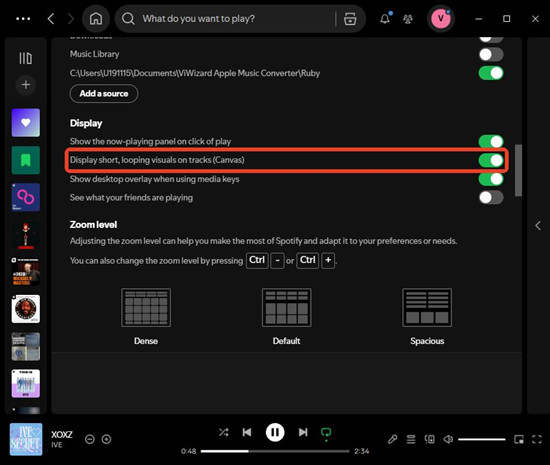Image resolution: width=550 pixels, height=465 pixels.
Task: Open the three-dot app menu
Action: pyautogui.click(x=23, y=19)
